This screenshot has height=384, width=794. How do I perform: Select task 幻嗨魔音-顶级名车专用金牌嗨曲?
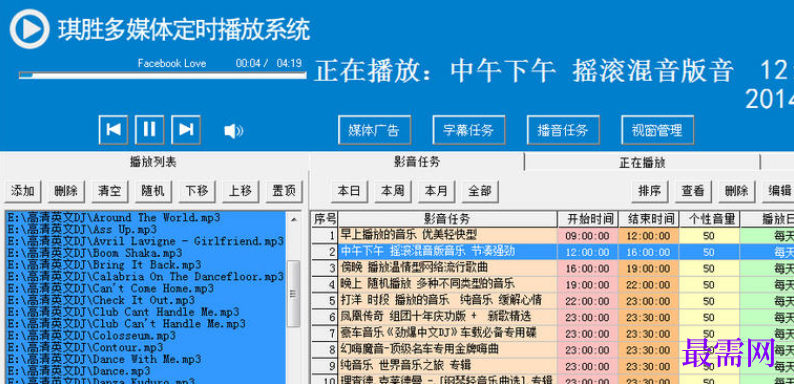coord(448,350)
